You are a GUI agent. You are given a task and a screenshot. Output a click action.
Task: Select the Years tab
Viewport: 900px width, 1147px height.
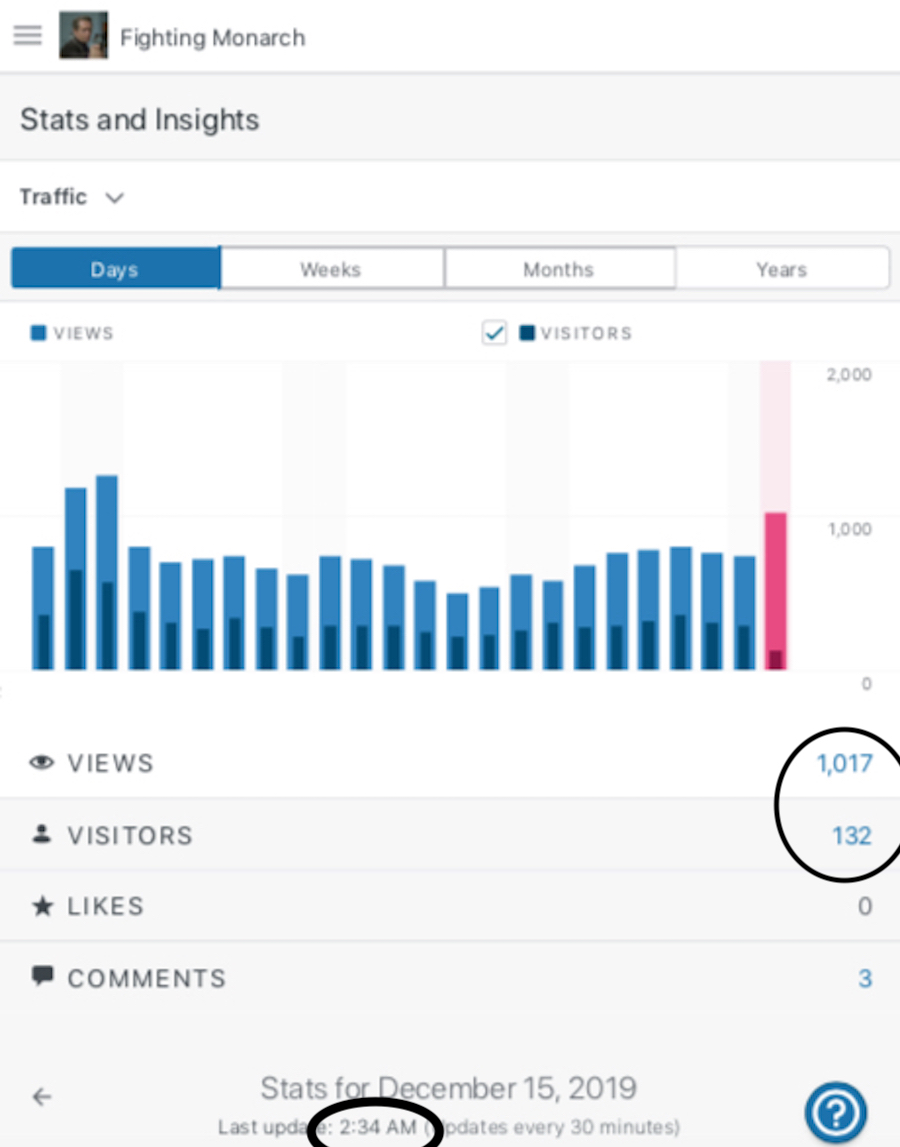(782, 268)
